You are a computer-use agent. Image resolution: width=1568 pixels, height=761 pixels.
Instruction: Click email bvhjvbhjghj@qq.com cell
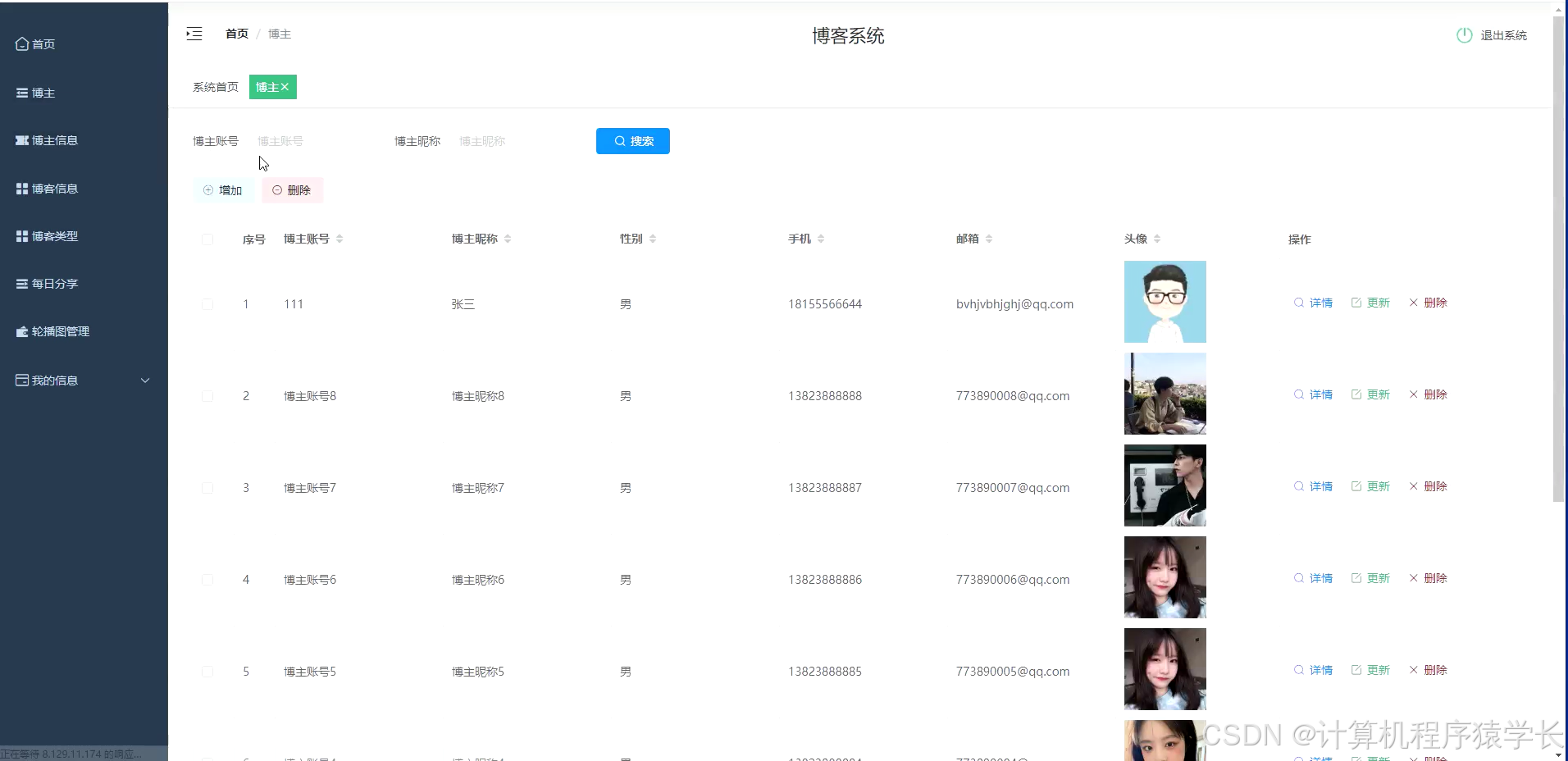pos(1014,304)
